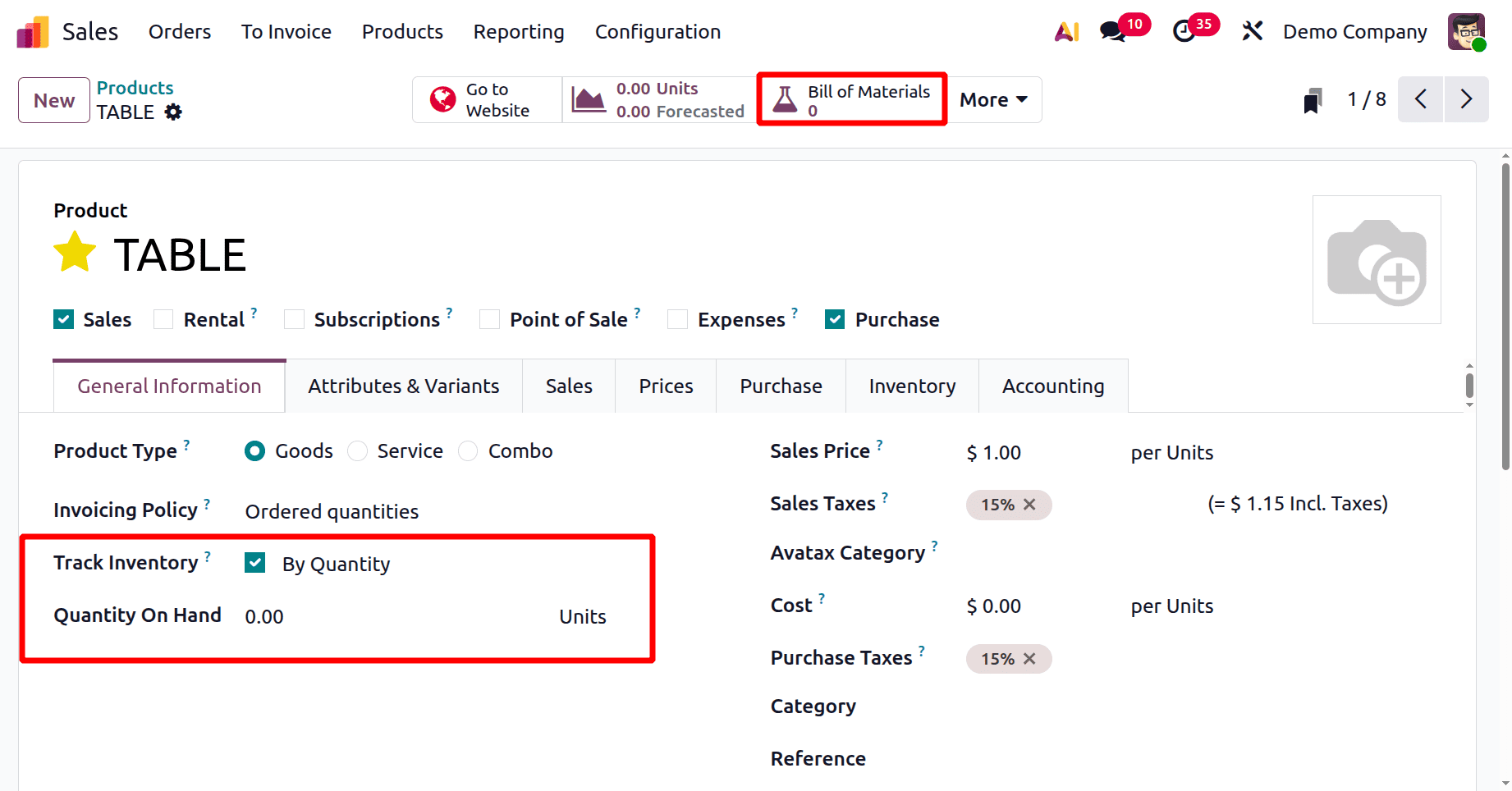
Task: Navigate to the next product record
Action: tap(1467, 98)
